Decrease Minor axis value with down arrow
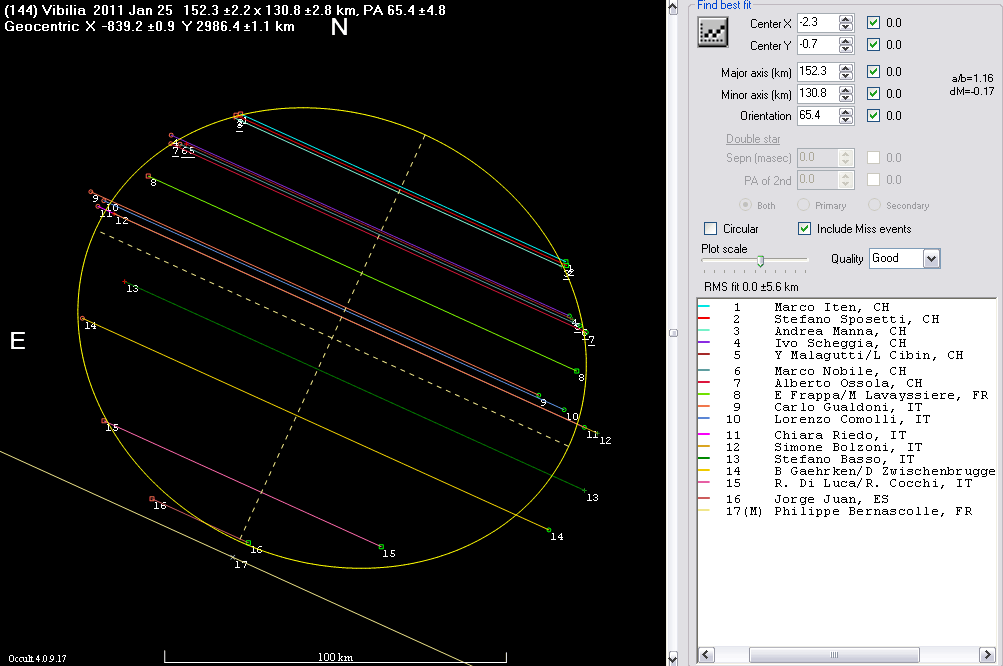Viewport: 1003px width, 666px height. click(846, 98)
